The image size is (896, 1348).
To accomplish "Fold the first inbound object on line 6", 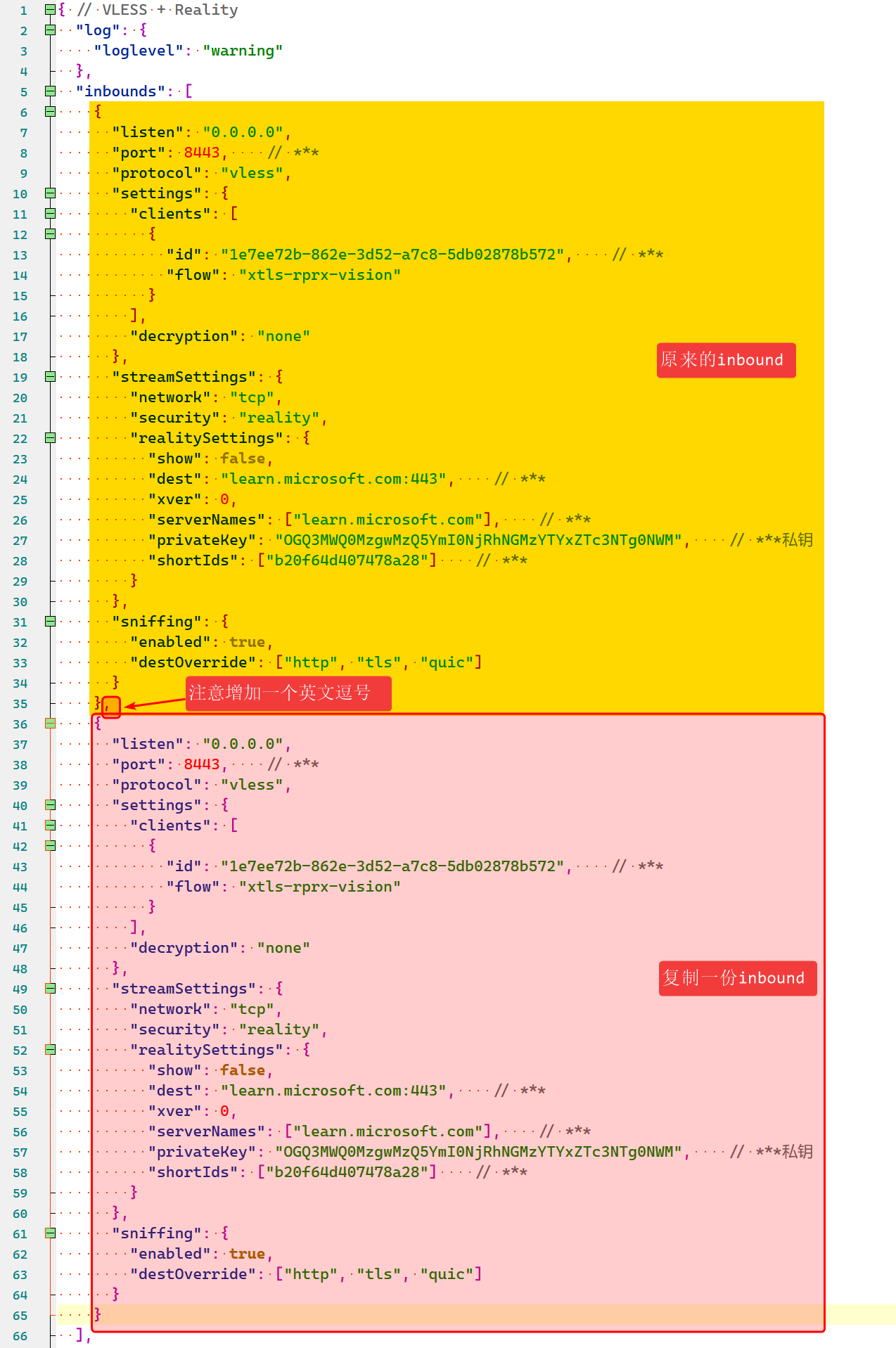I will (x=50, y=112).
